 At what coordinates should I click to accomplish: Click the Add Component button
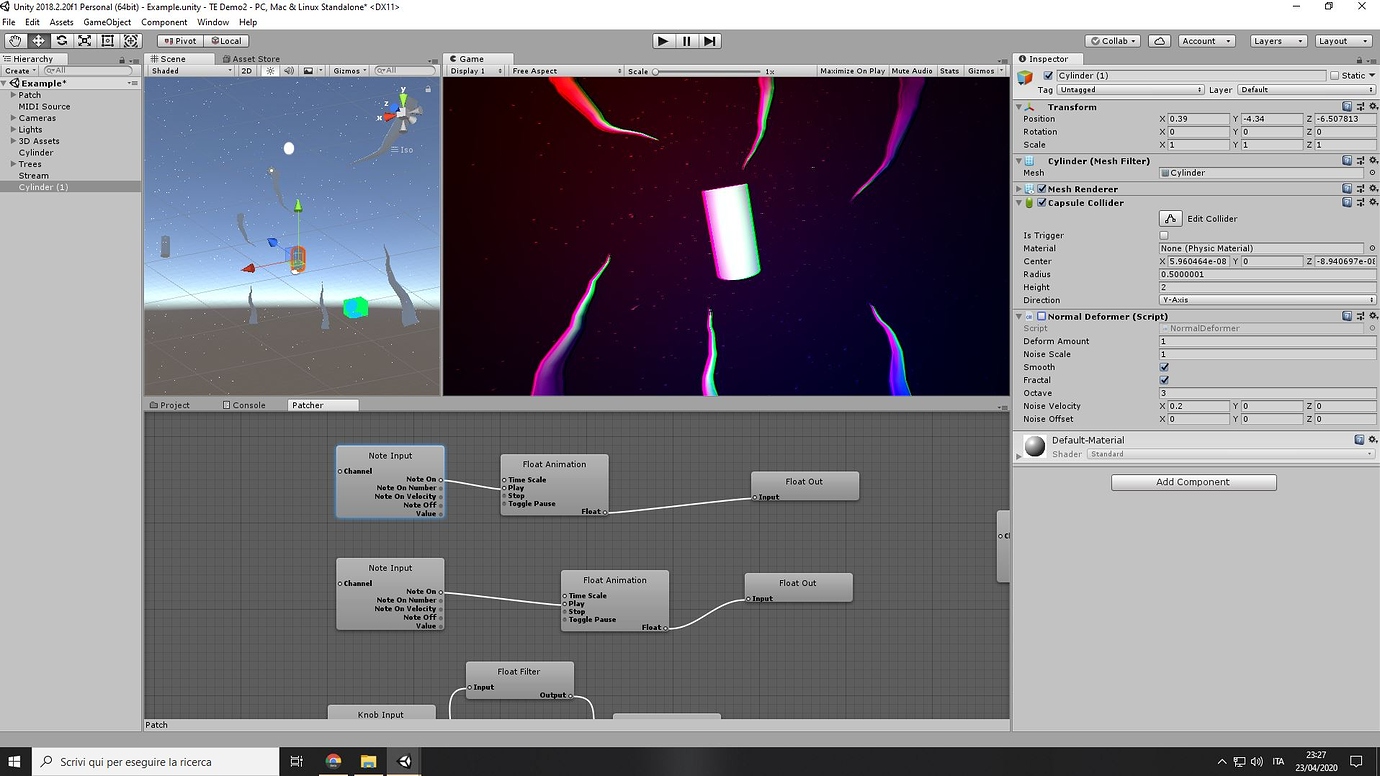pyautogui.click(x=1192, y=481)
